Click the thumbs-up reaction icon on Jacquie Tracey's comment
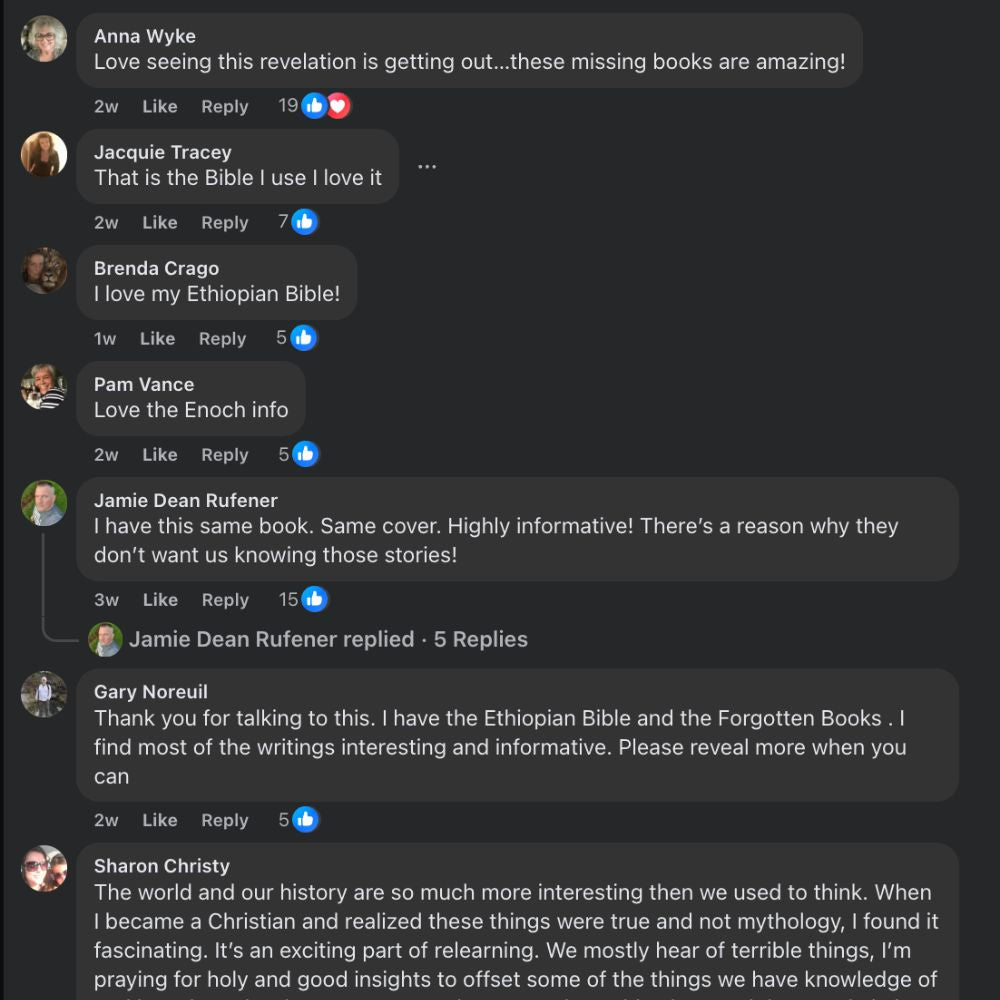The height and width of the screenshot is (1000, 1000). pos(305,222)
